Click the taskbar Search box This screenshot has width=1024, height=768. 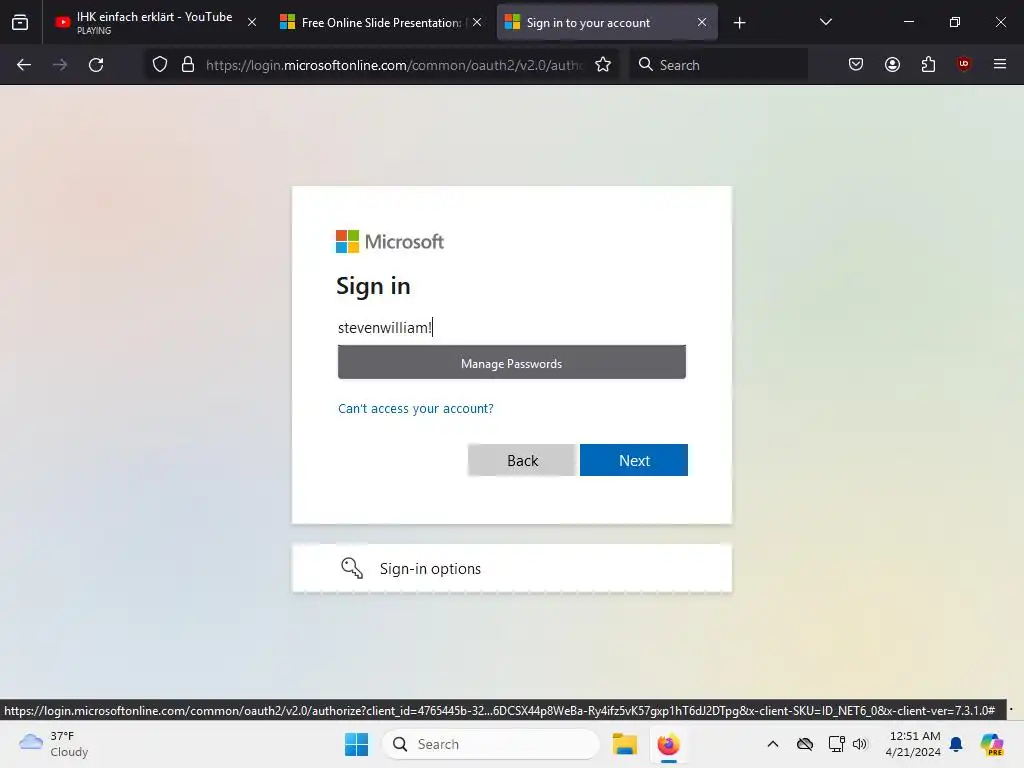coord(490,744)
